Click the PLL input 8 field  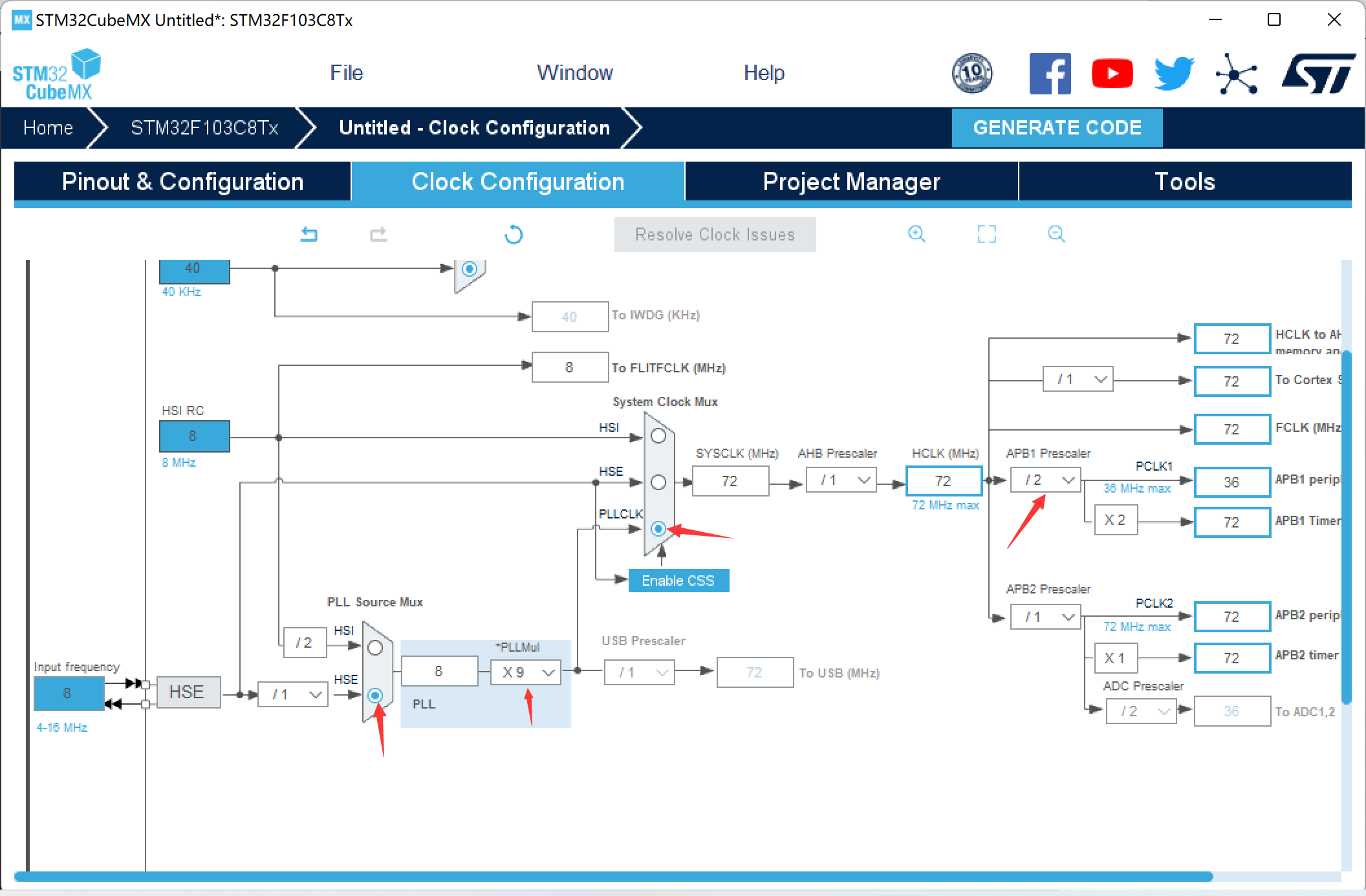(440, 671)
